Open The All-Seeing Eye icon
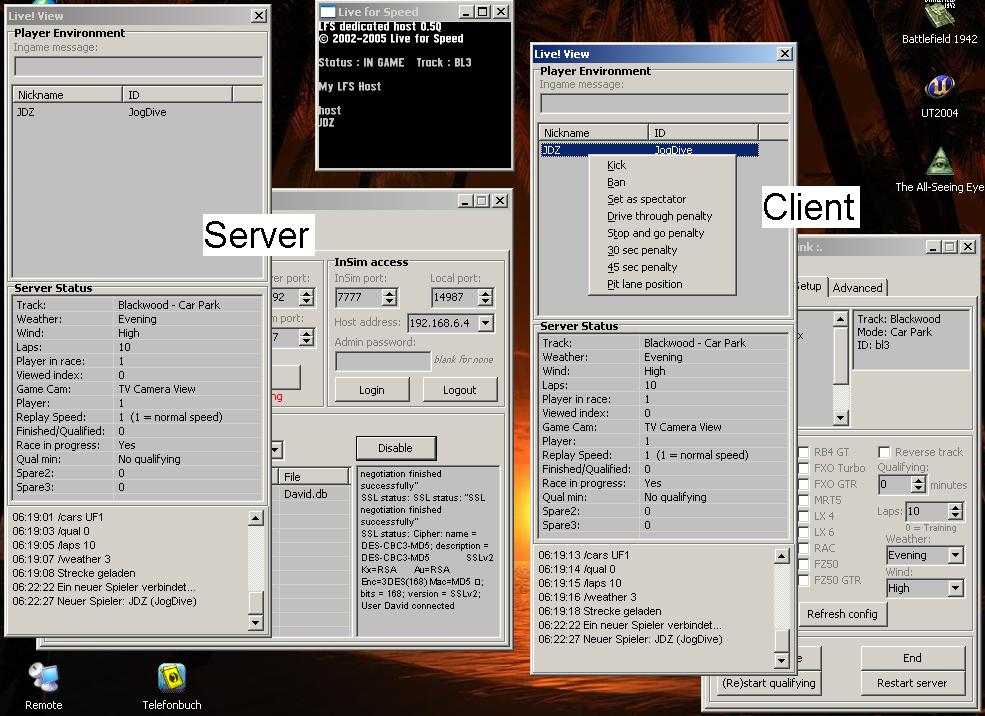The width and height of the screenshot is (985, 716). (939, 161)
